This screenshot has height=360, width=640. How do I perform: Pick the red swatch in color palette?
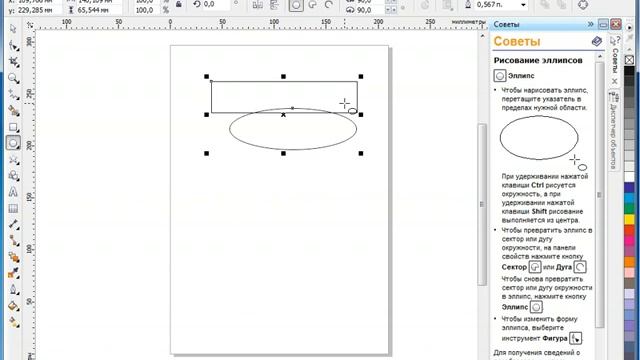629,230
